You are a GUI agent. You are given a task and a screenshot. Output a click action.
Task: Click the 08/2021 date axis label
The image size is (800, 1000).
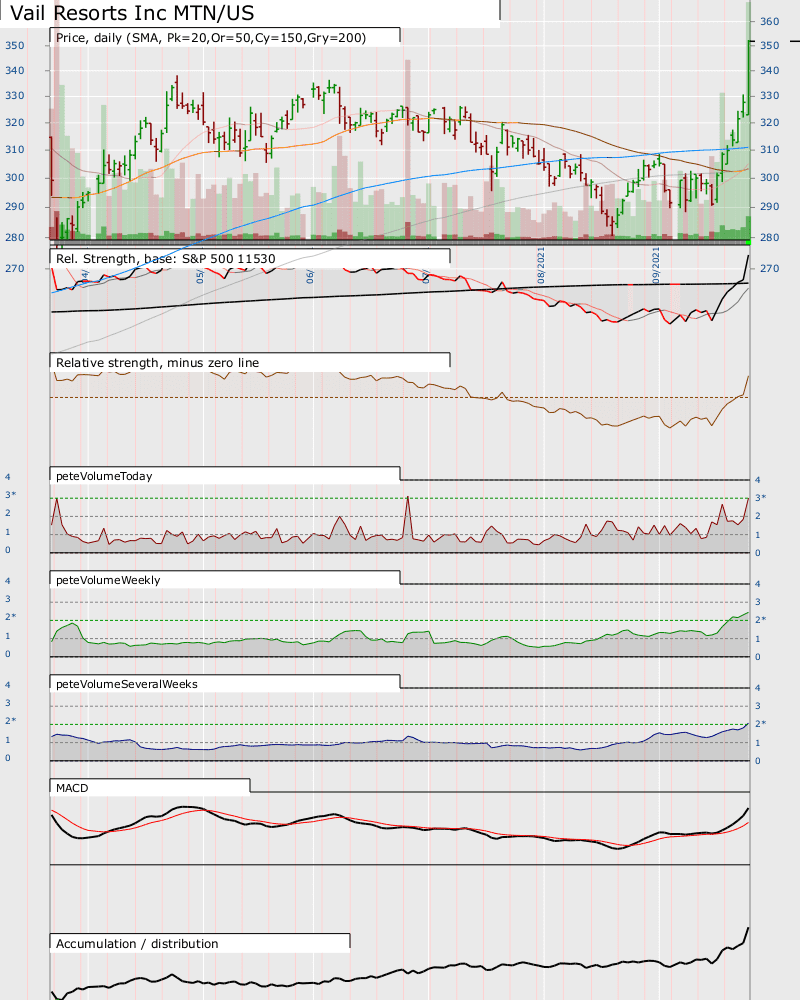coord(541,265)
